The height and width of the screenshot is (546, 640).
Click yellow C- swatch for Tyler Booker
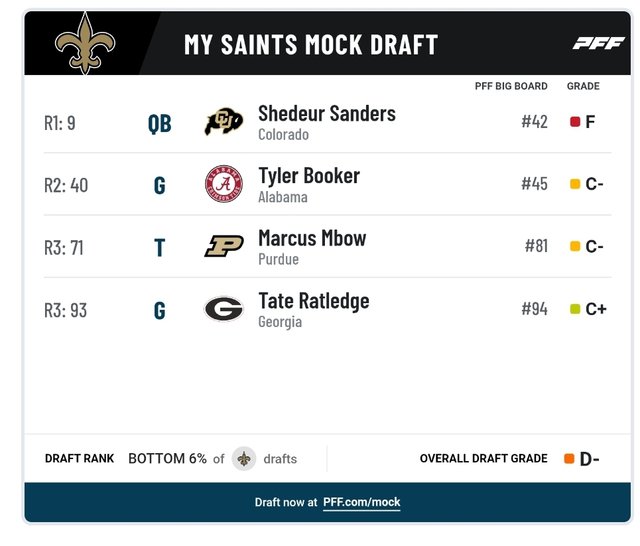[575, 184]
